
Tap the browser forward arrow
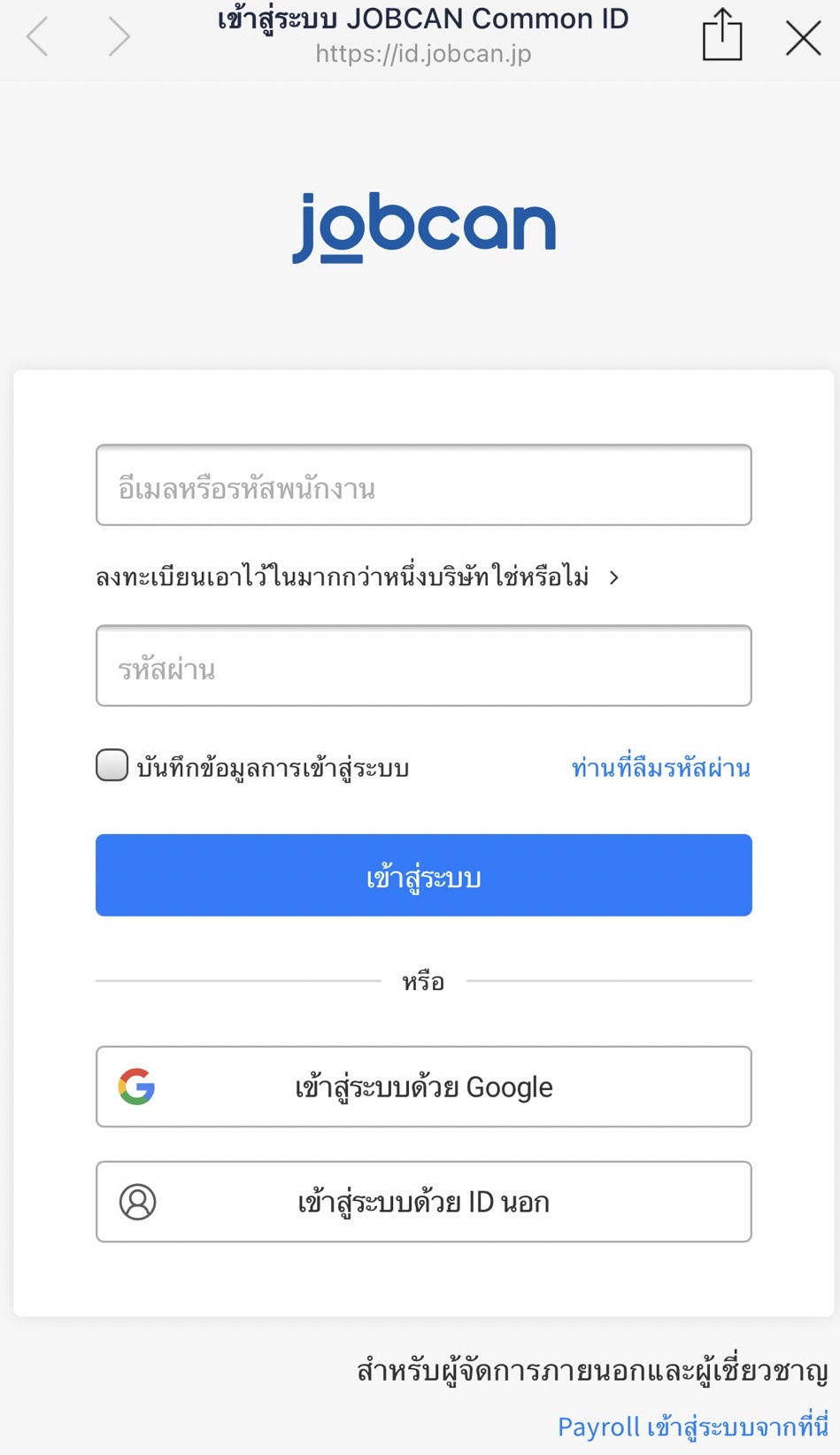point(119,37)
